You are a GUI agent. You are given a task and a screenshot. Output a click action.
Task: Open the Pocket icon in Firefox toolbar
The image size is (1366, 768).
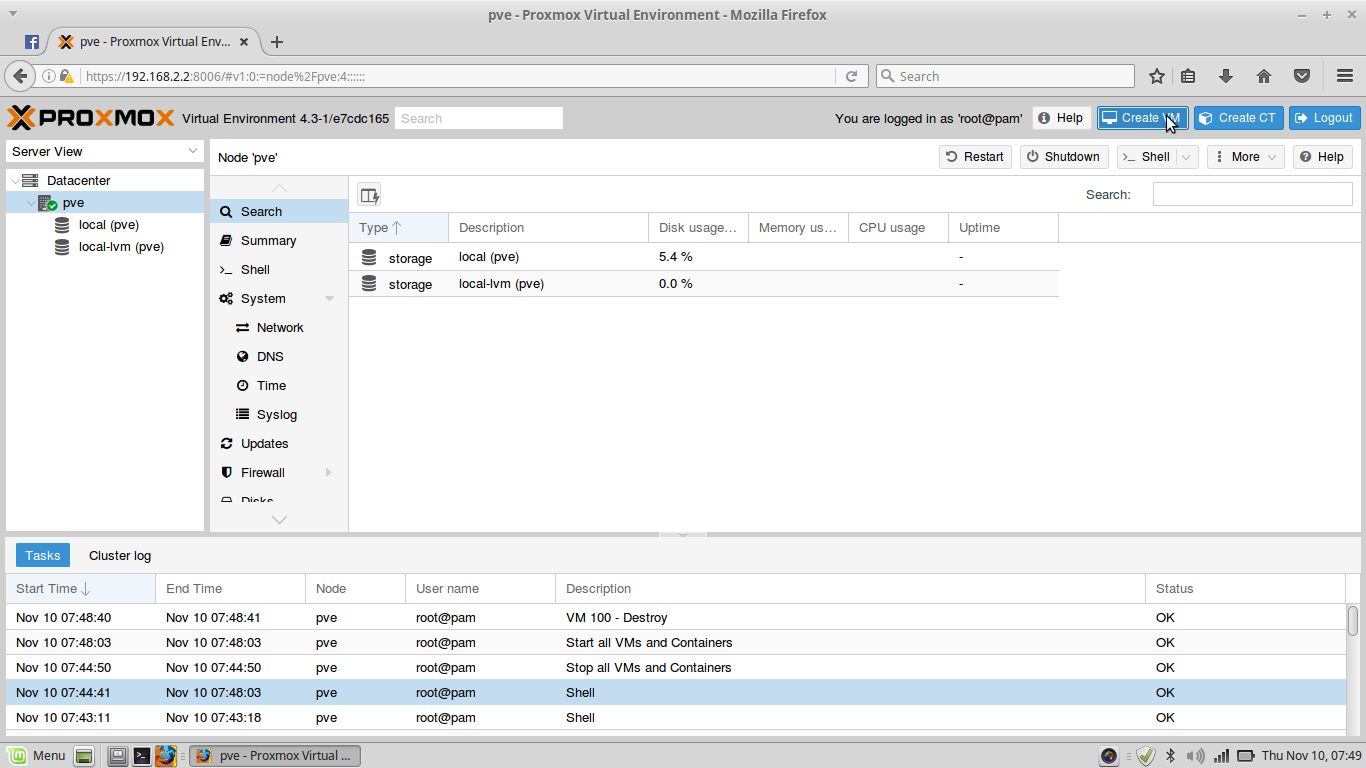click(1302, 76)
